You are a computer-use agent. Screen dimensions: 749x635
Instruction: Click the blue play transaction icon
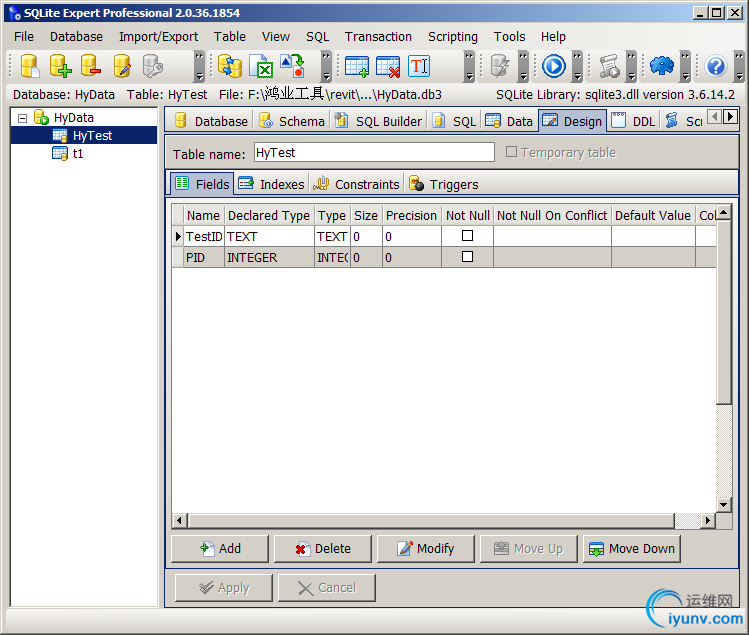(x=554, y=66)
